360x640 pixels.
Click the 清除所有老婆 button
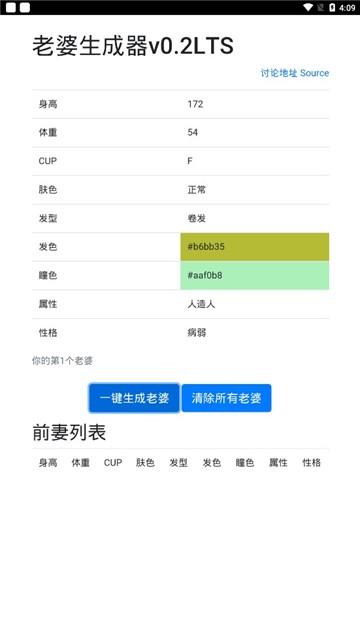pyautogui.click(x=227, y=398)
